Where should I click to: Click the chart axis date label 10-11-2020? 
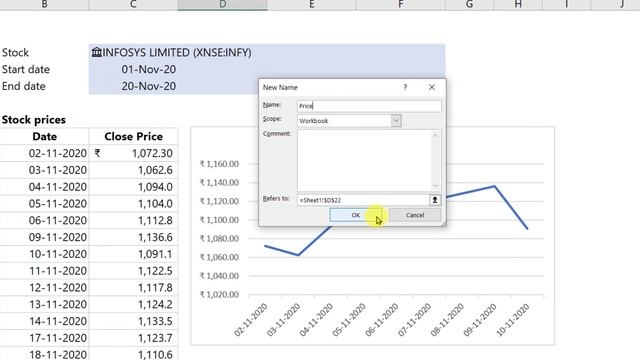[512, 320]
